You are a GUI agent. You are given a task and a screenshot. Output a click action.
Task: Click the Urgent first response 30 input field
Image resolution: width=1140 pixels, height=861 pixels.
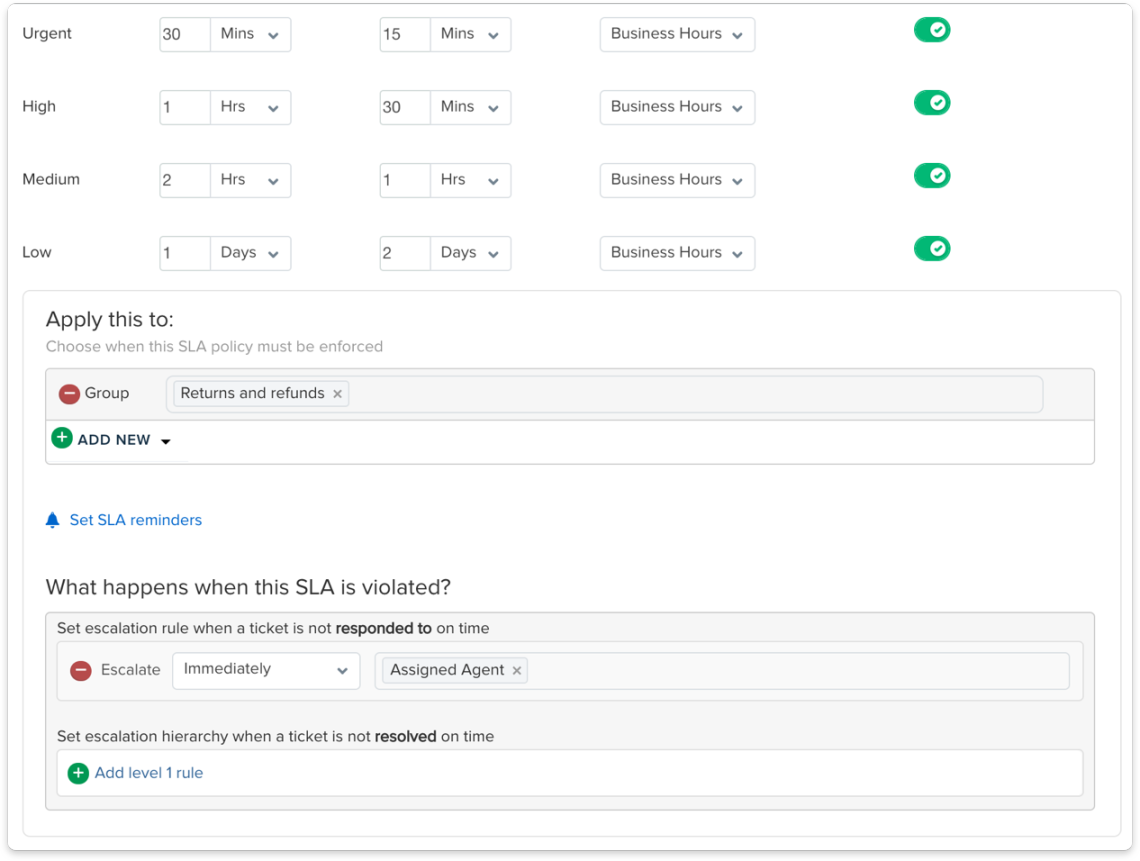[184, 34]
